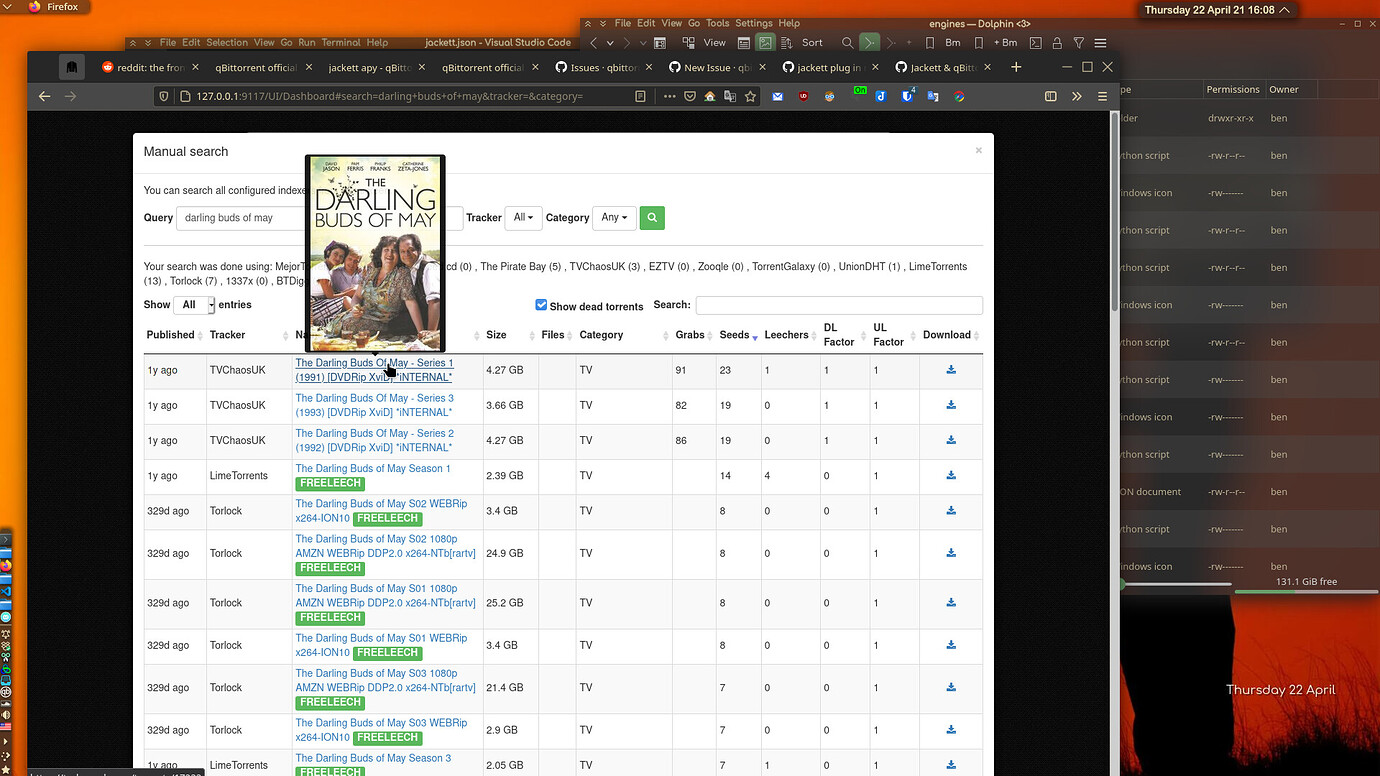The height and width of the screenshot is (776, 1380).
Task: Open a new Firefox tab with plus
Action: (1016, 67)
